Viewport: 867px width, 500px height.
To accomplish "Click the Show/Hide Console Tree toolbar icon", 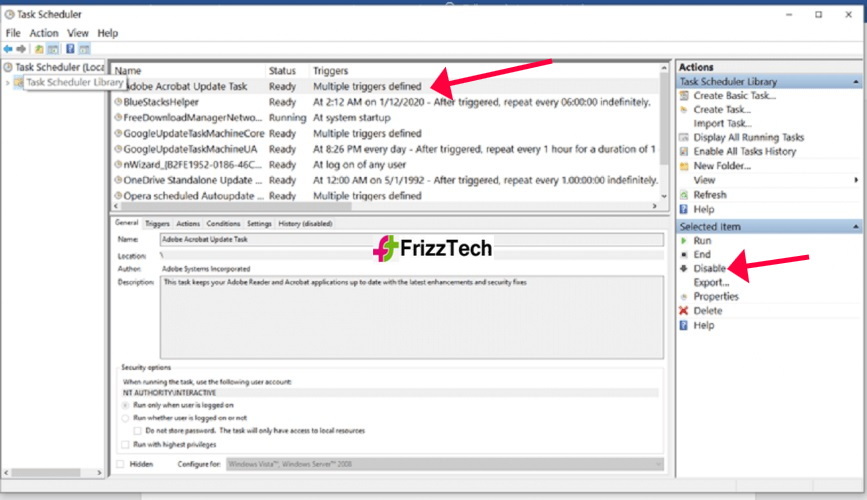I will [x=53, y=49].
